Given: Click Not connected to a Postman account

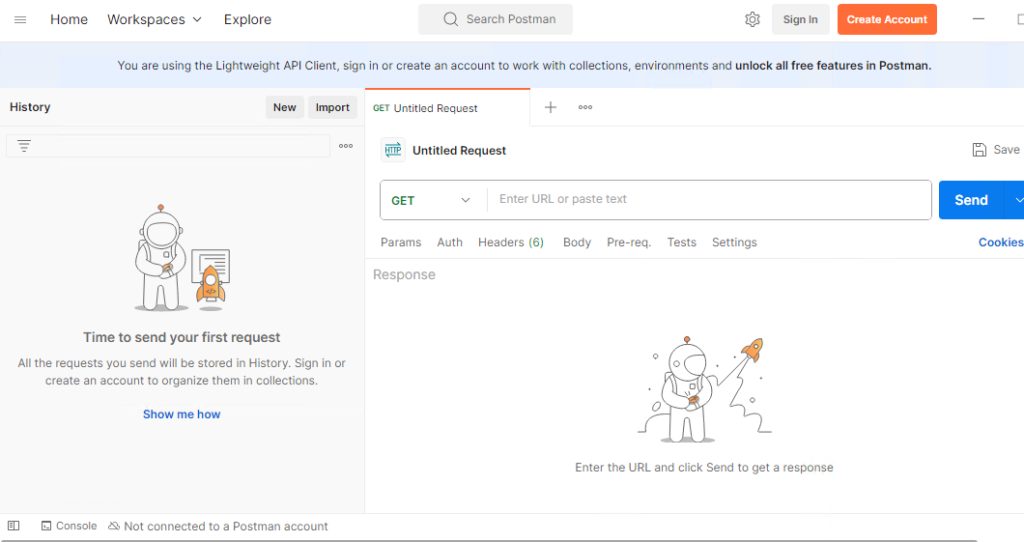Looking at the screenshot, I should tap(226, 526).
